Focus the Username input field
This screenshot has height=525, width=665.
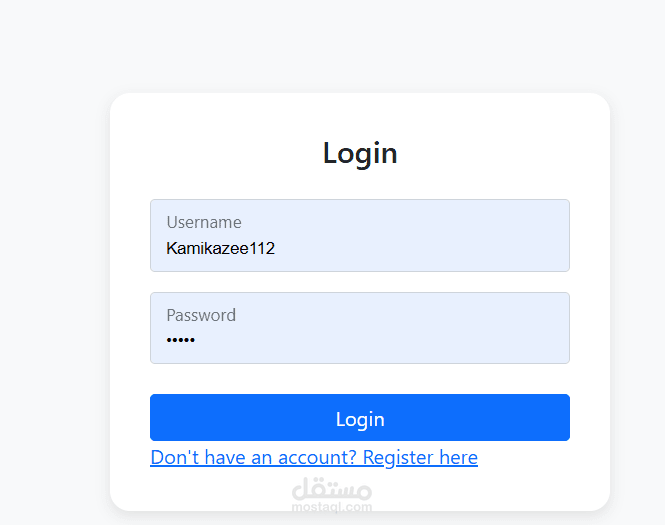(x=360, y=235)
